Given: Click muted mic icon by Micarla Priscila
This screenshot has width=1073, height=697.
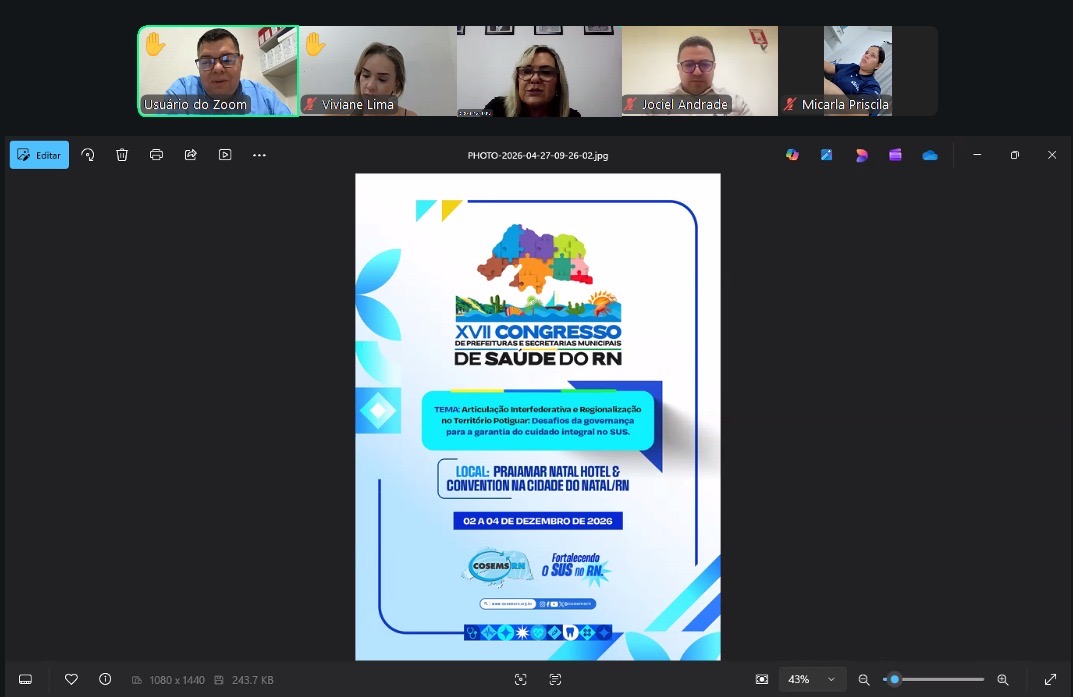Looking at the screenshot, I should point(790,105).
